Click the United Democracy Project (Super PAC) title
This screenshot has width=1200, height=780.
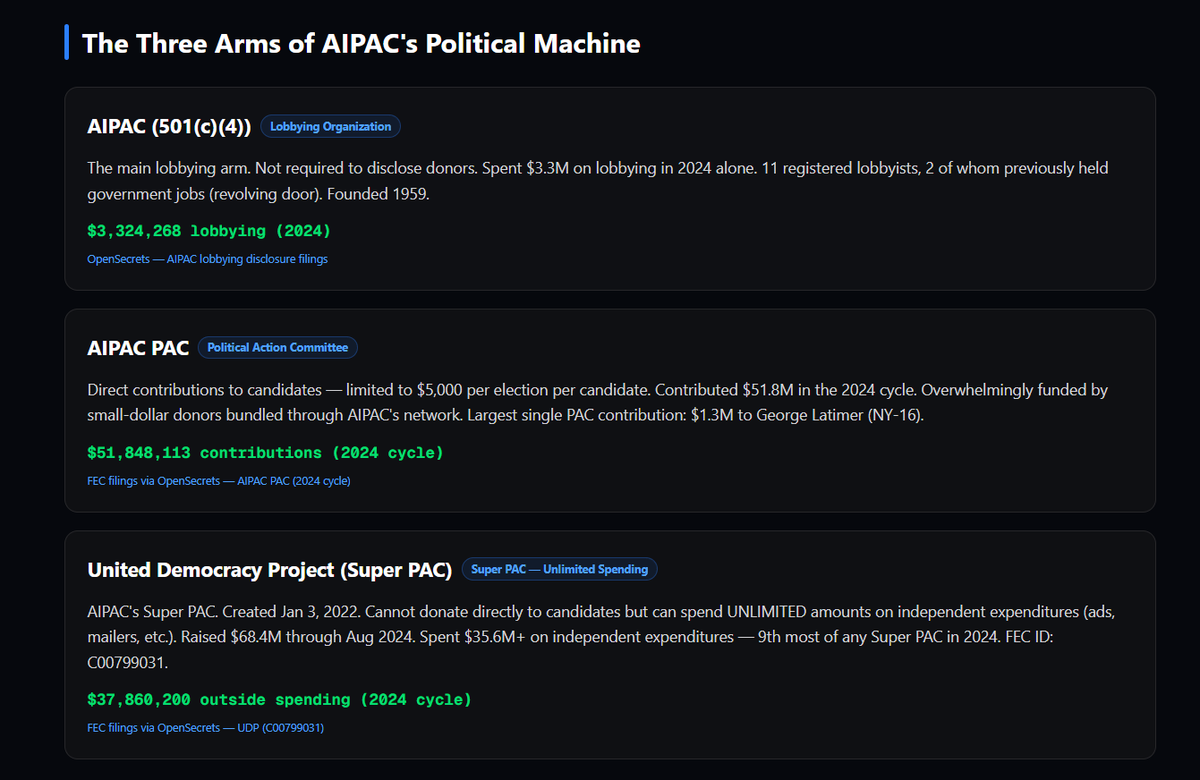[270, 570]
